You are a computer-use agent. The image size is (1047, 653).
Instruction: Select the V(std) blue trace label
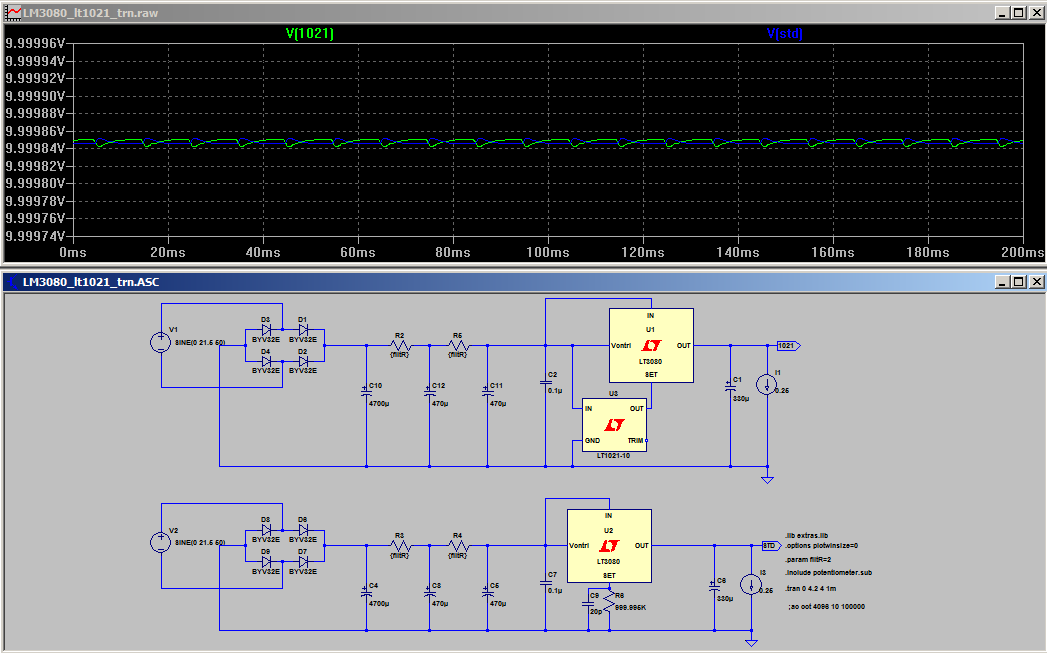pyautogui.click(x=785, y=33)
